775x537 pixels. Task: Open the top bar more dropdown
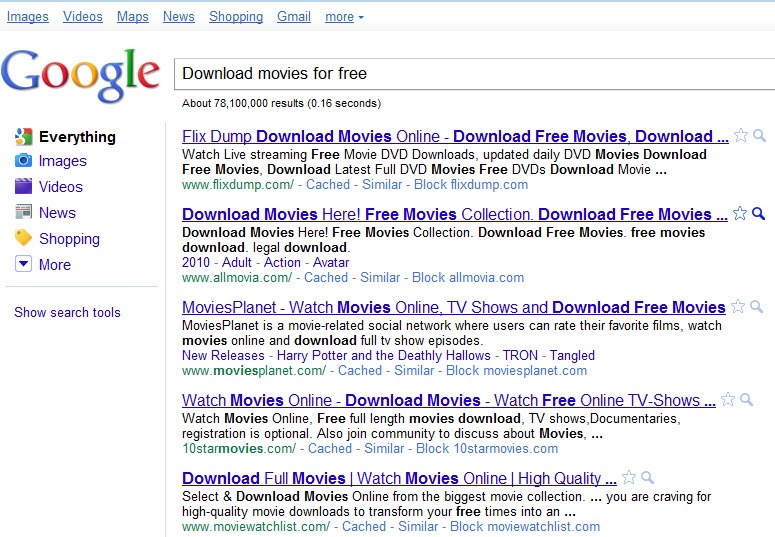coord(344,17)
